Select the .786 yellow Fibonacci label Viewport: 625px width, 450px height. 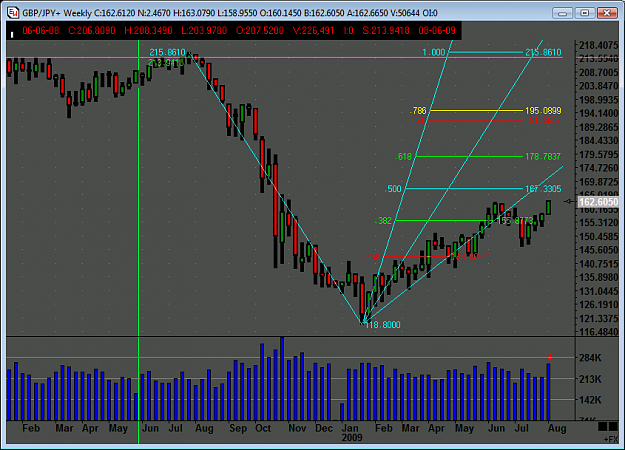click(x=419, y=110)
